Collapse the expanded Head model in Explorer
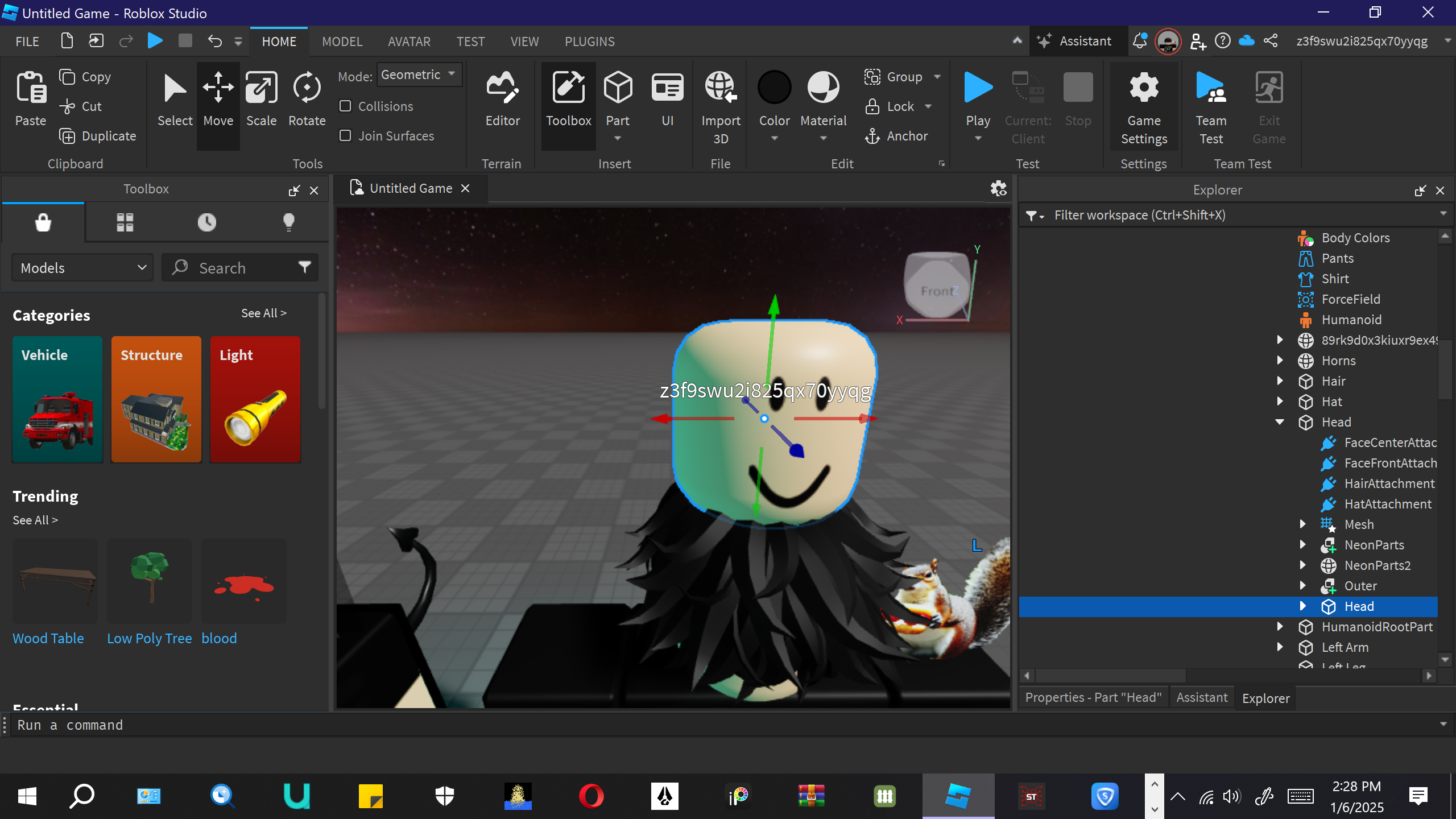The width and height of the screenshot is (1456, 819). 1280,422
